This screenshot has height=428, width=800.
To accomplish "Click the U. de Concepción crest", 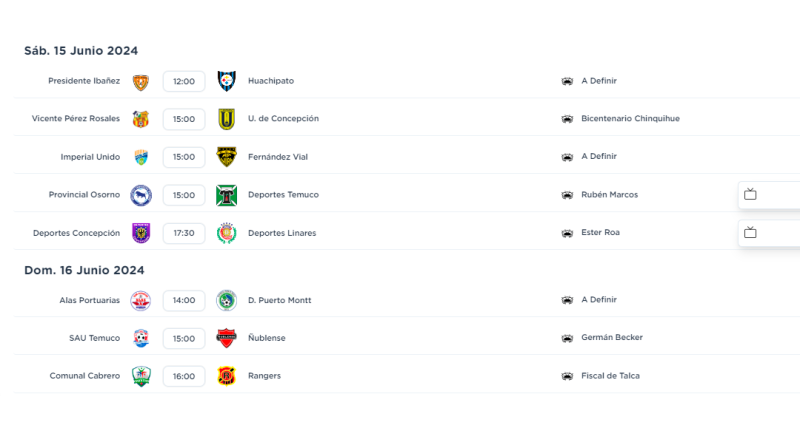I will pyautogui.click(x=226, y=119).
